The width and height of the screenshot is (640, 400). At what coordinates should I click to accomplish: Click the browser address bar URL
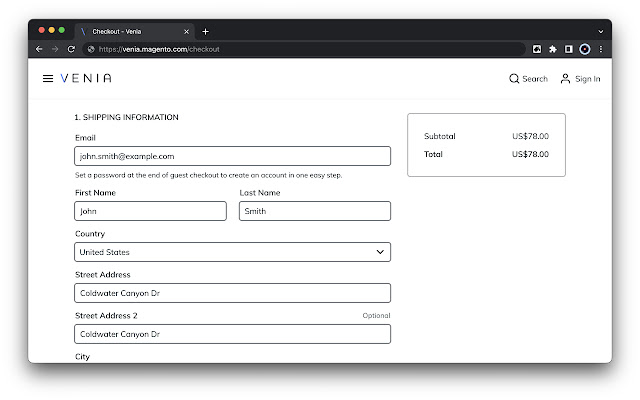click(x=160, y=48)
